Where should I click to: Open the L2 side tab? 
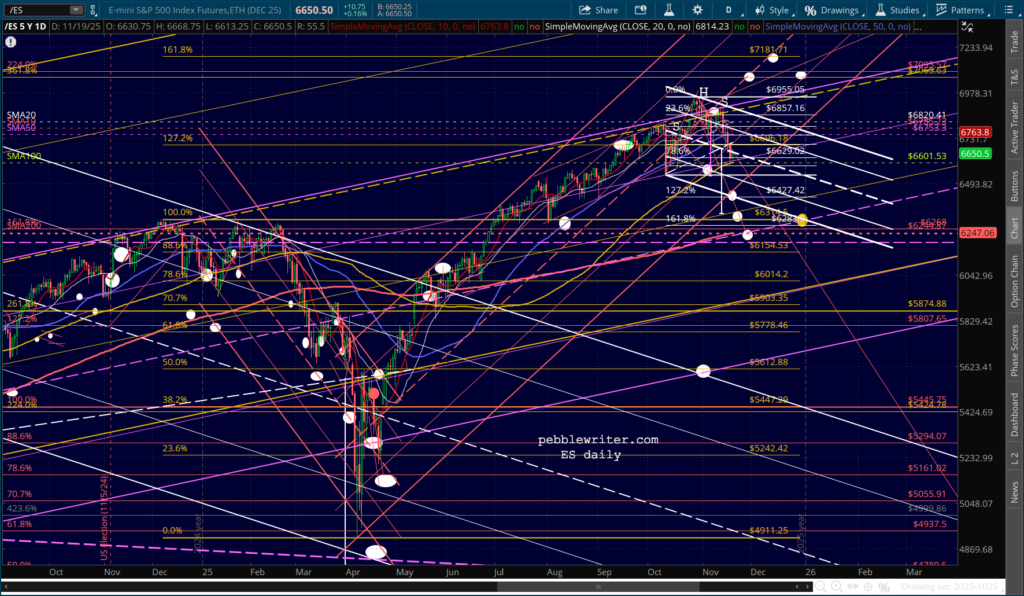[x=1014, y=458]
